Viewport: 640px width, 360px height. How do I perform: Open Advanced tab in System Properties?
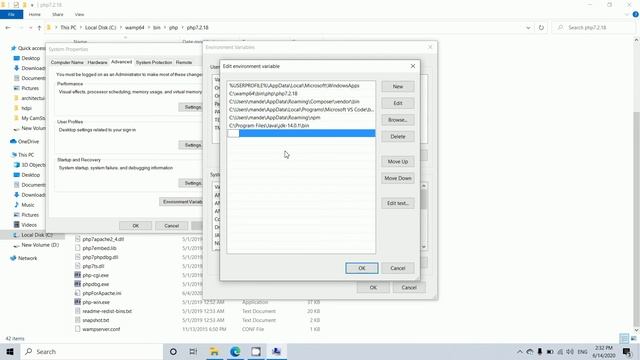[x=122, y=62]
